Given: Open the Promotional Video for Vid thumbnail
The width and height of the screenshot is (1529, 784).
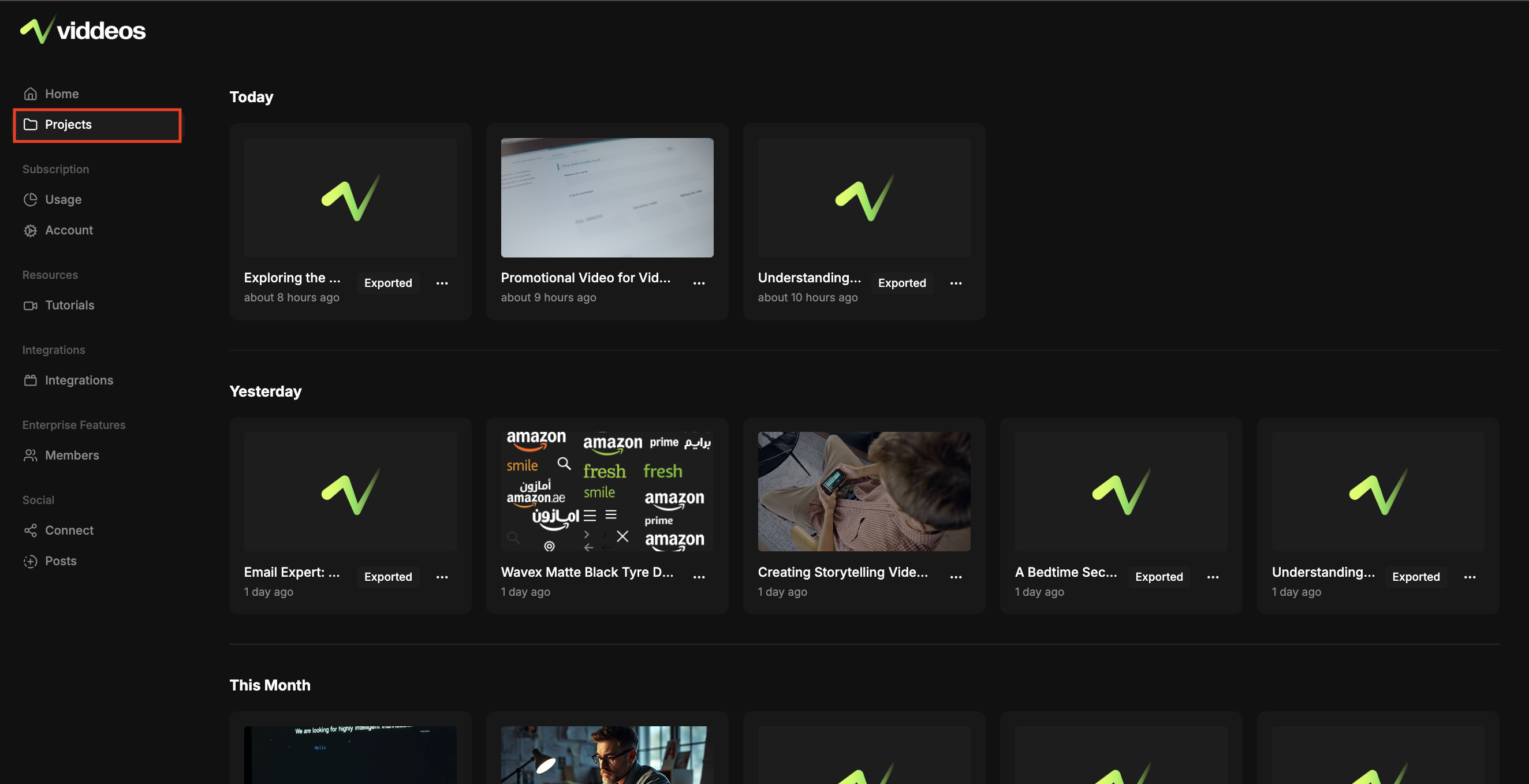Looking at the screenshot, I should coord(607,197).
